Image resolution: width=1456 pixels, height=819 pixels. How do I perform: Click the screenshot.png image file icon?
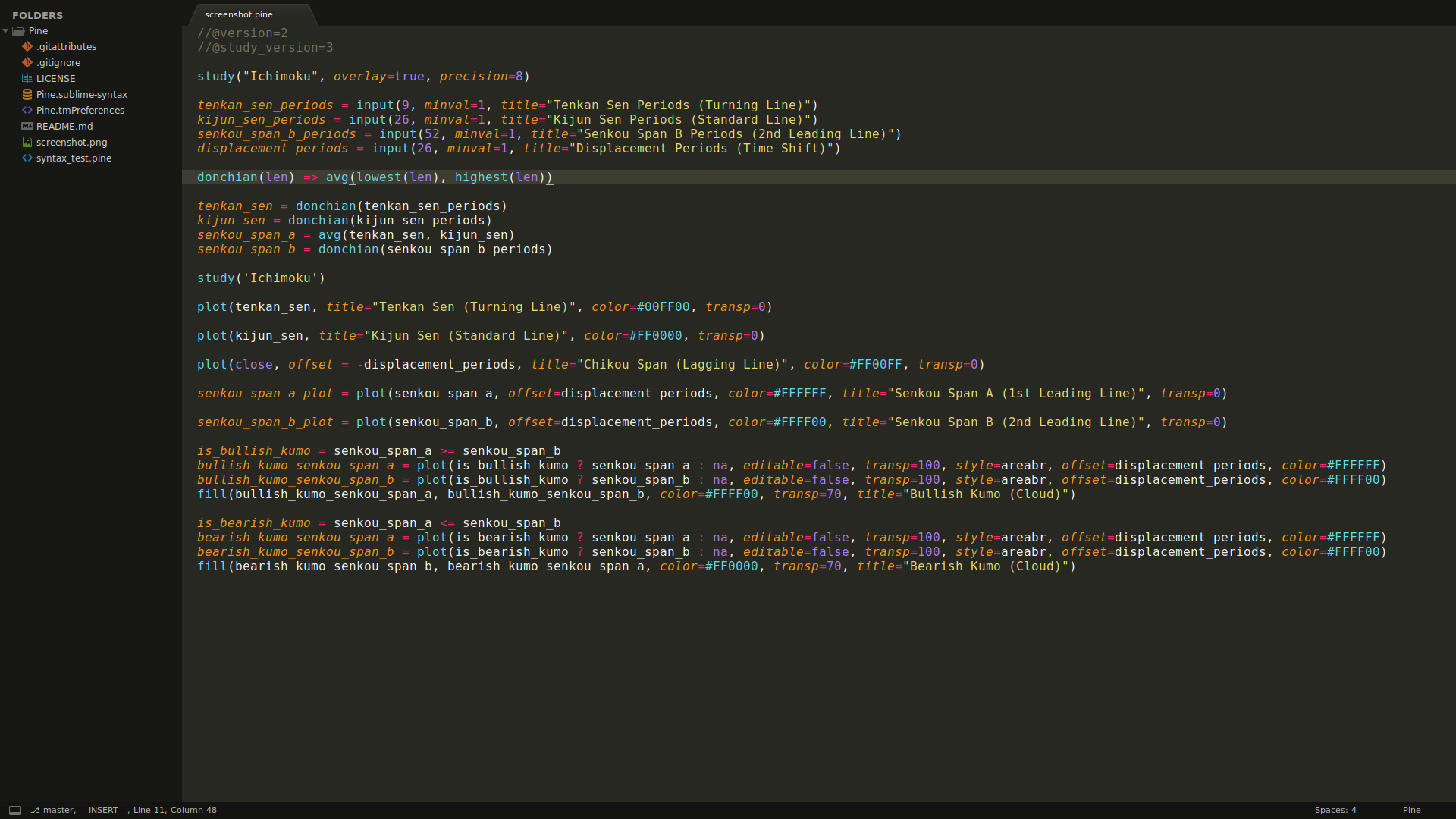tap(27, 142)
